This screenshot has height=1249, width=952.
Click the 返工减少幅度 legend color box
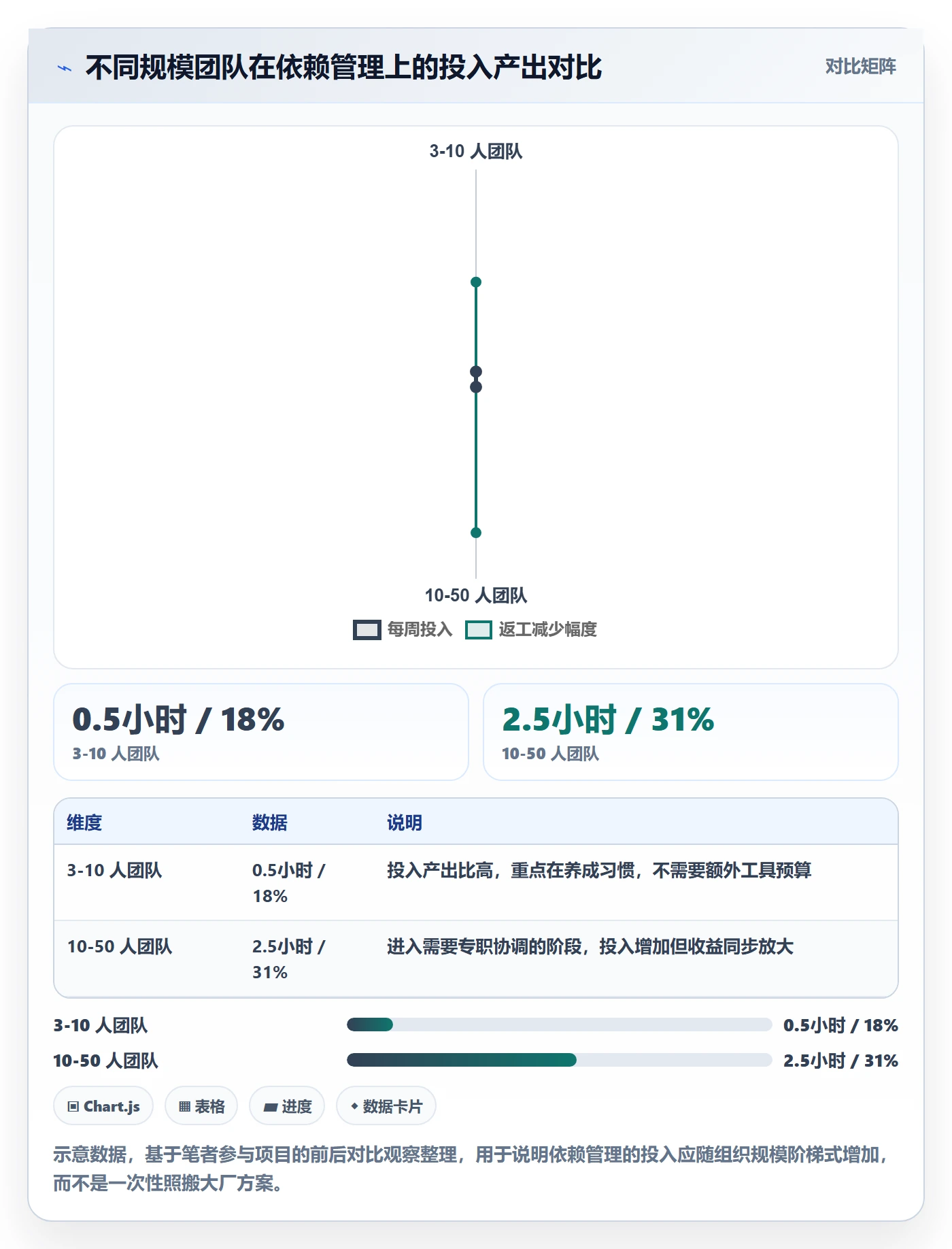479,630
